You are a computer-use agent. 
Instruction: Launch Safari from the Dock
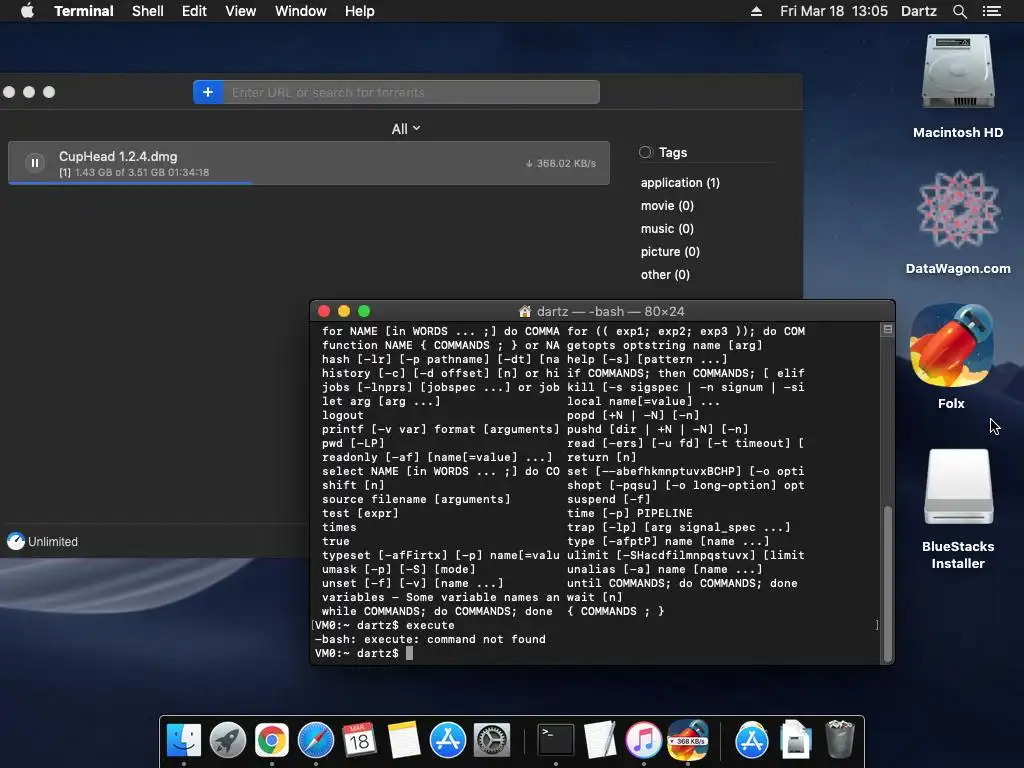(315, 740)
